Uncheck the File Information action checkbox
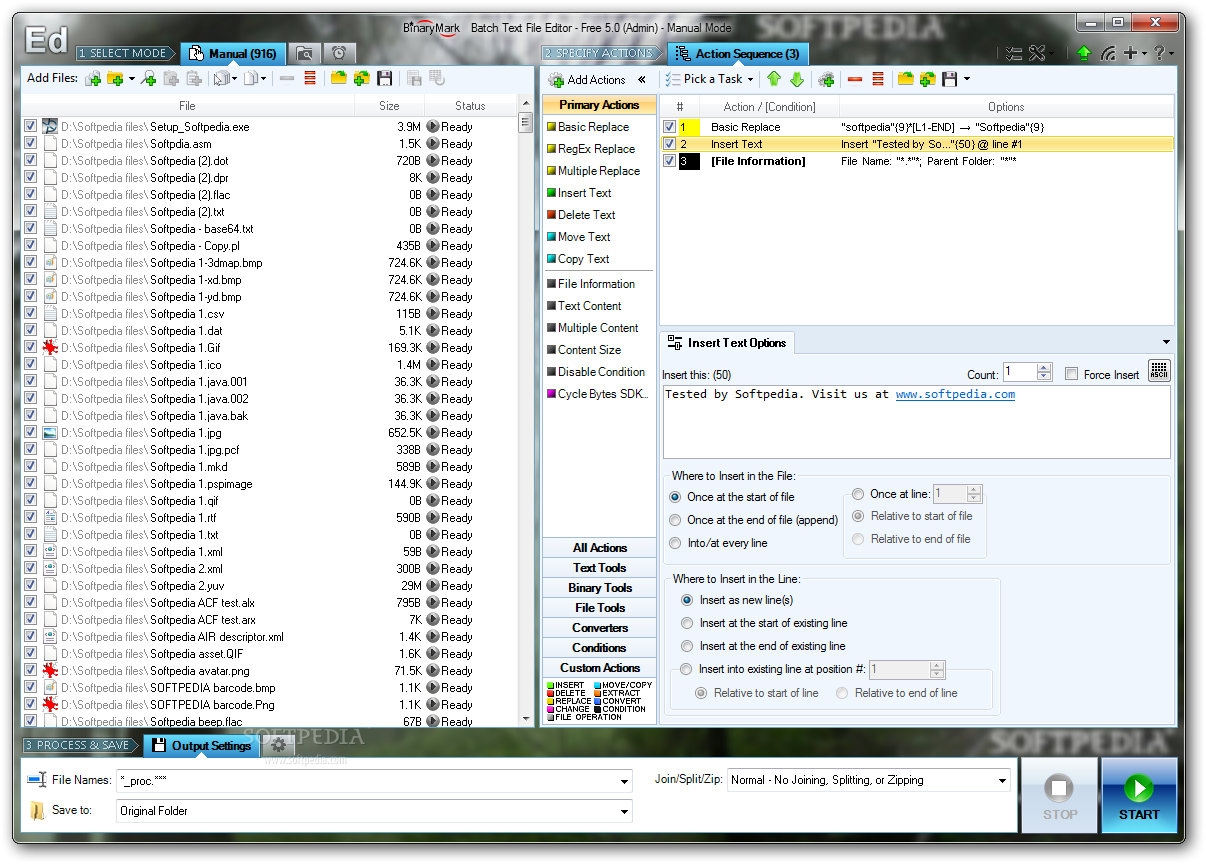Image resolution: width=1206 pixels, height=864 pixels. (669, 161)
